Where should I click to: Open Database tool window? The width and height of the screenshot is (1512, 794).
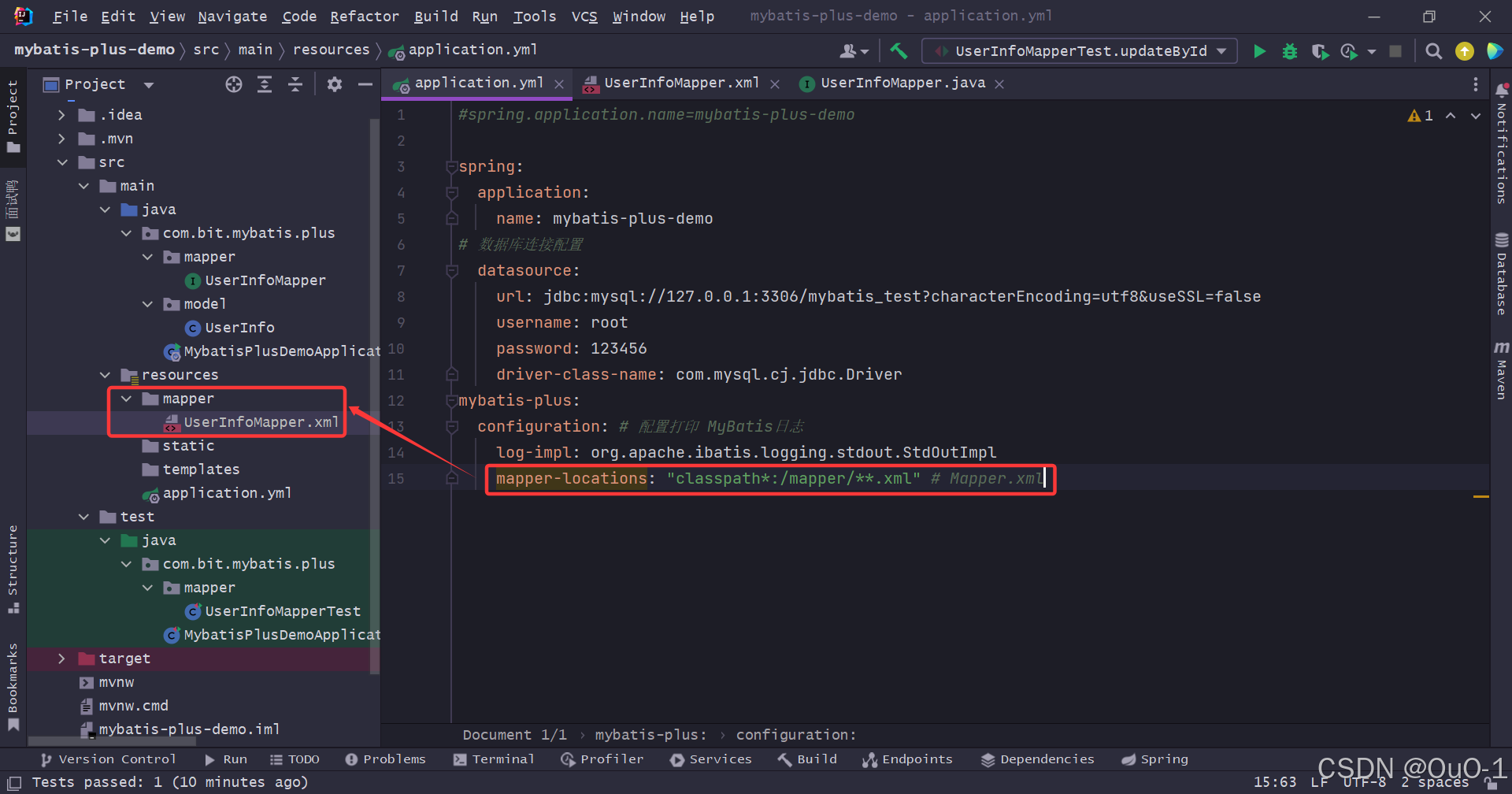1502,274
